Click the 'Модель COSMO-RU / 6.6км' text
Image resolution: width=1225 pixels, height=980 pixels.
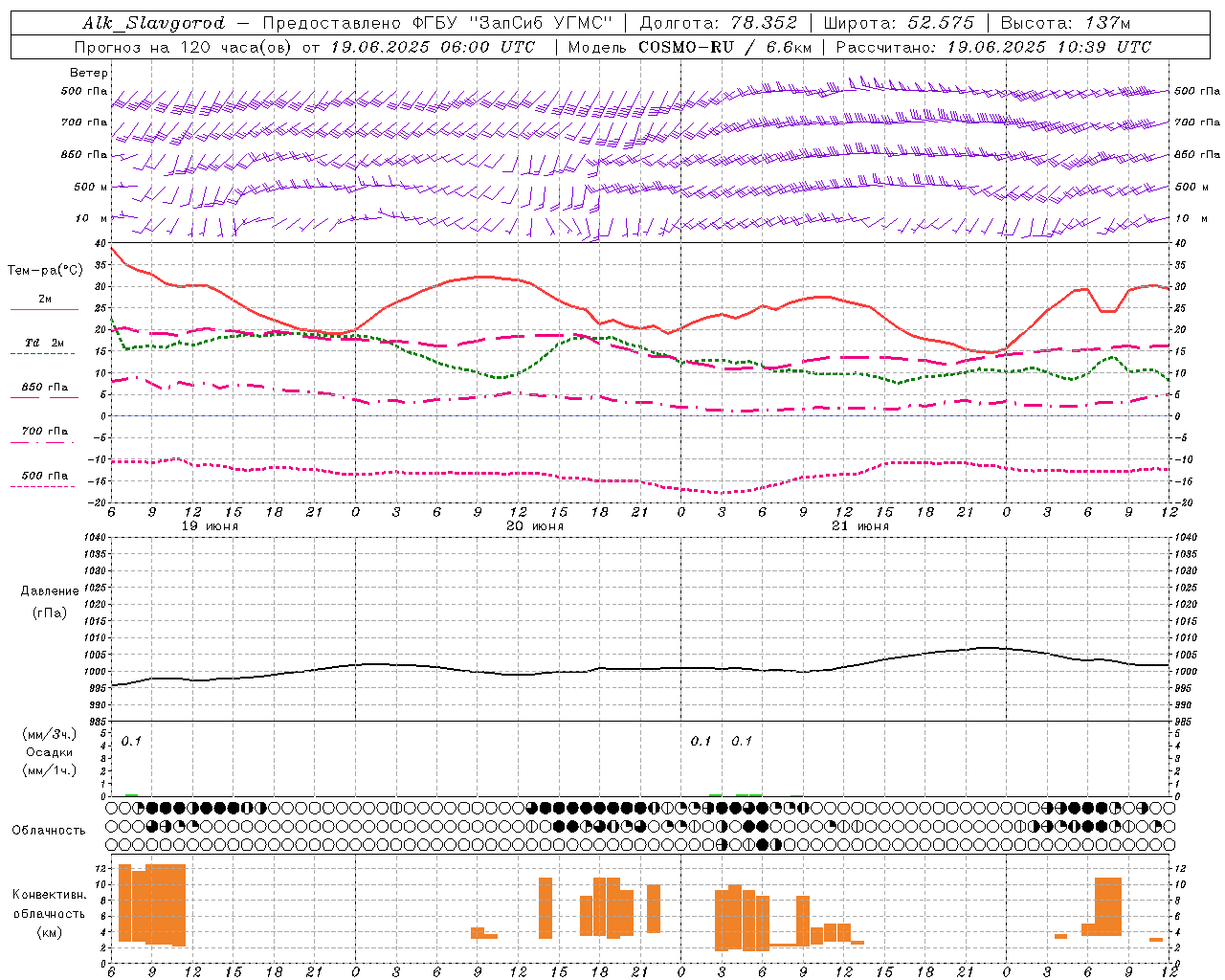click(x=689, y=47)
